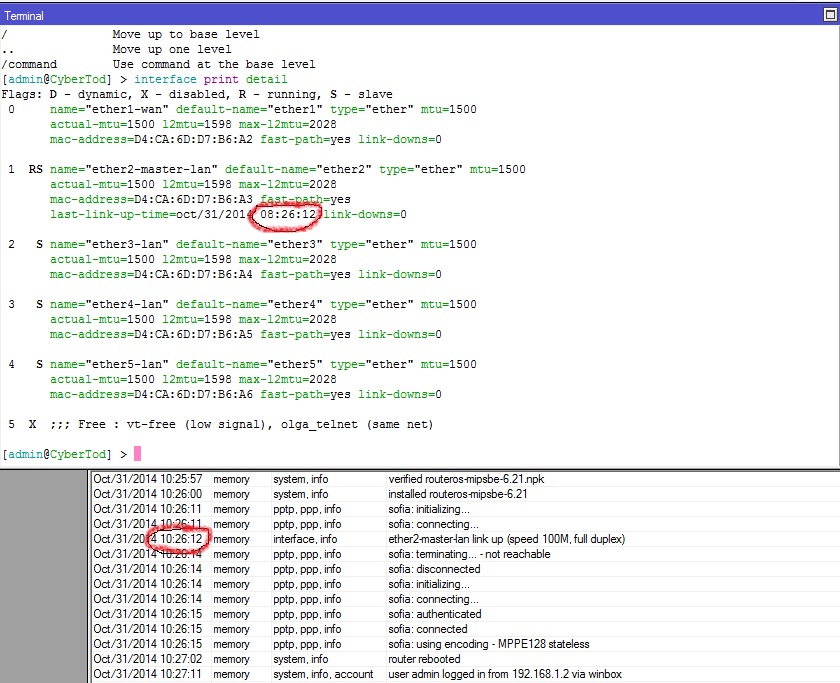The height and width of the screenshot is (683, 840).
Task: Click timestamp 'Oct/31/2014 10:25:57' in log
Action: (148, 479)
